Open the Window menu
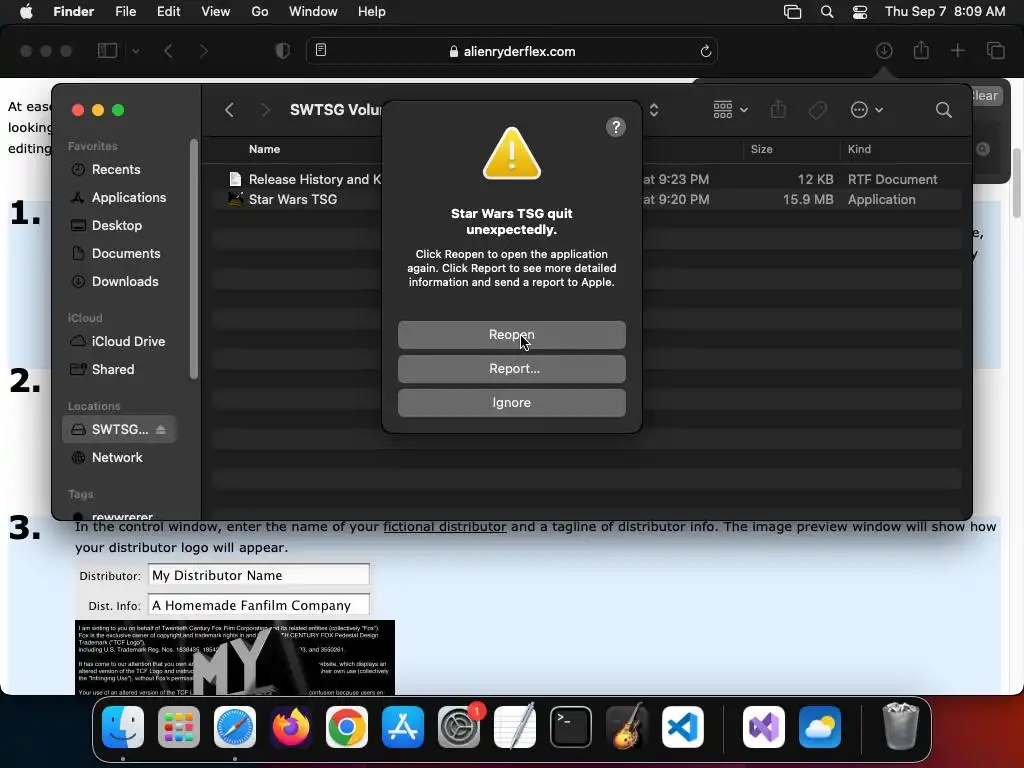The width and height of the screenshot is (1024, 768). [x=313, y=12]
